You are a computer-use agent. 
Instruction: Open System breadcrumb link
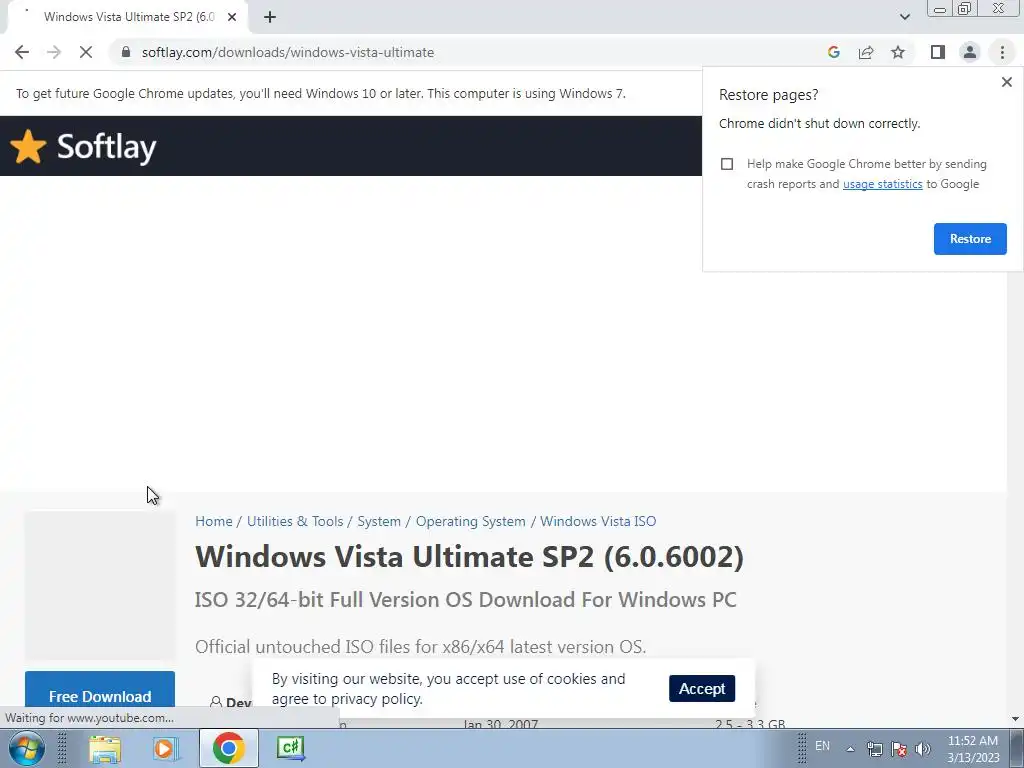(x=379, y=521)
